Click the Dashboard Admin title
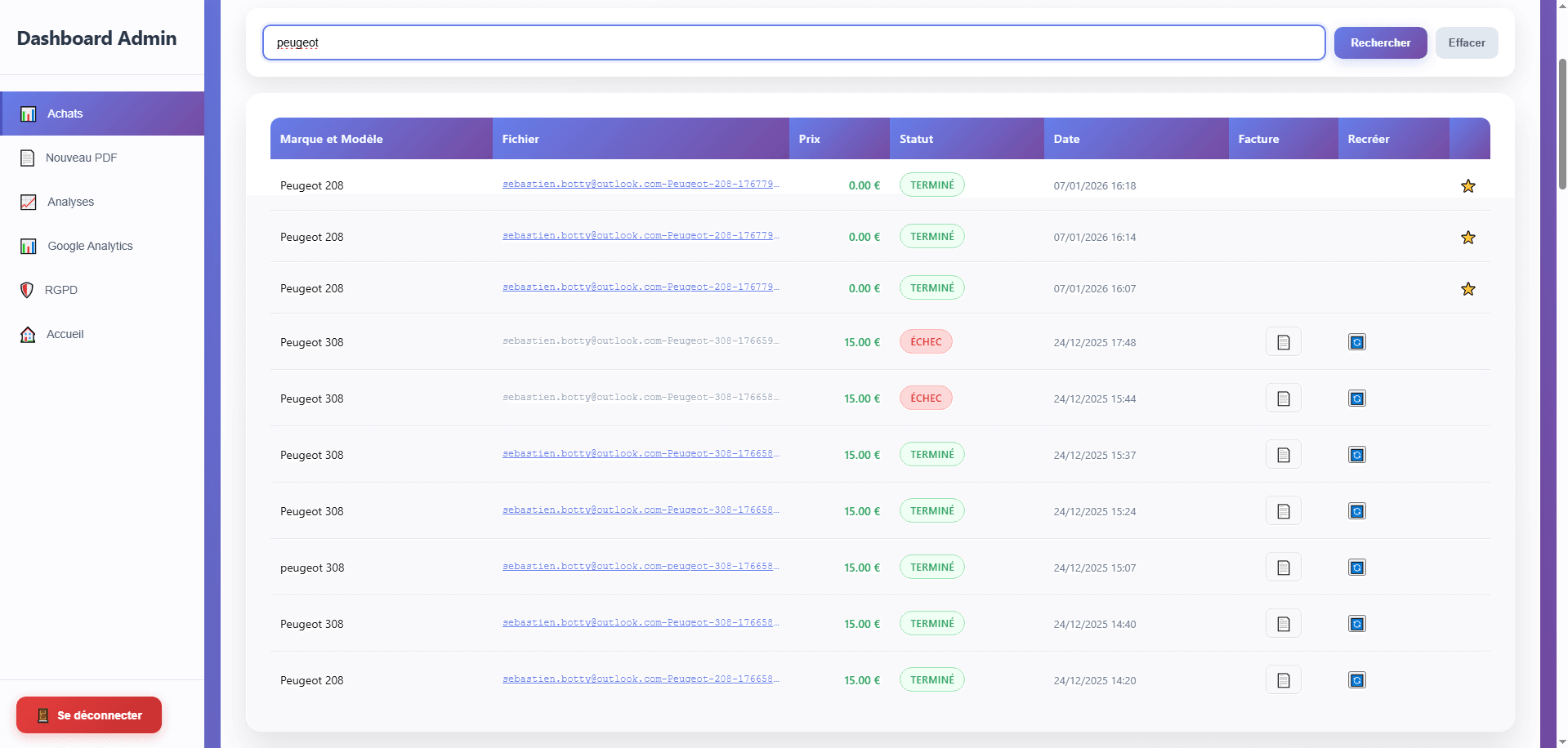Image resolution: width=1568 pixels, height=748 pixels. coord(96,38)
